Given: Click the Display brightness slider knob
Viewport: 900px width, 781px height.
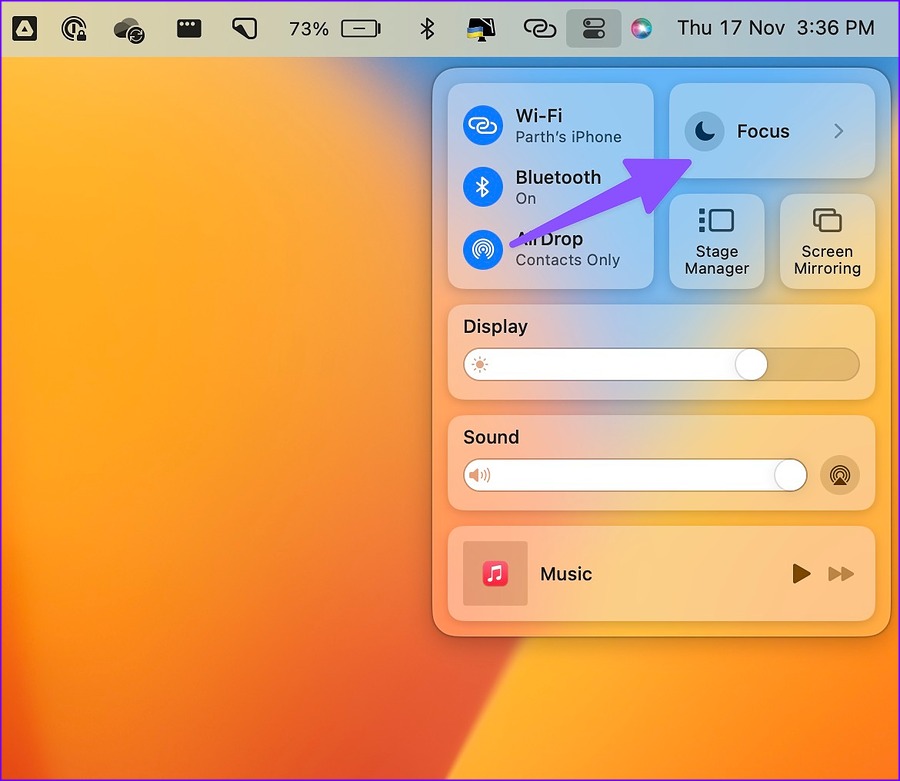Looking at the screenshot, I should click(x=751, y=364).
